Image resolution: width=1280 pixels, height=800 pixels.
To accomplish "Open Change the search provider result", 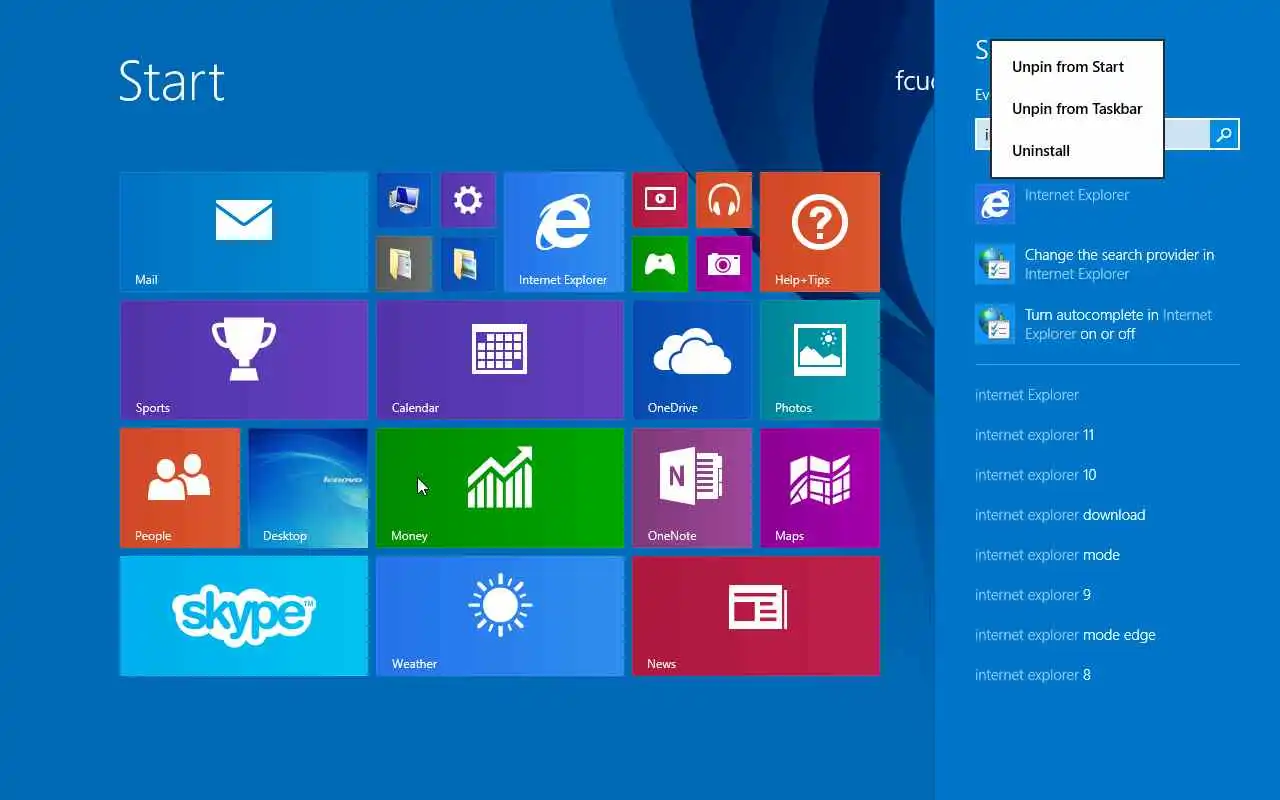I will click(1107, 264).
